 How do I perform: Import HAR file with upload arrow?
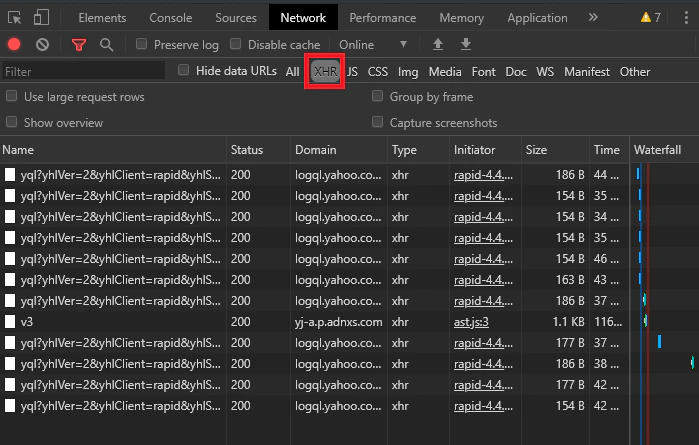click(438, 44)
